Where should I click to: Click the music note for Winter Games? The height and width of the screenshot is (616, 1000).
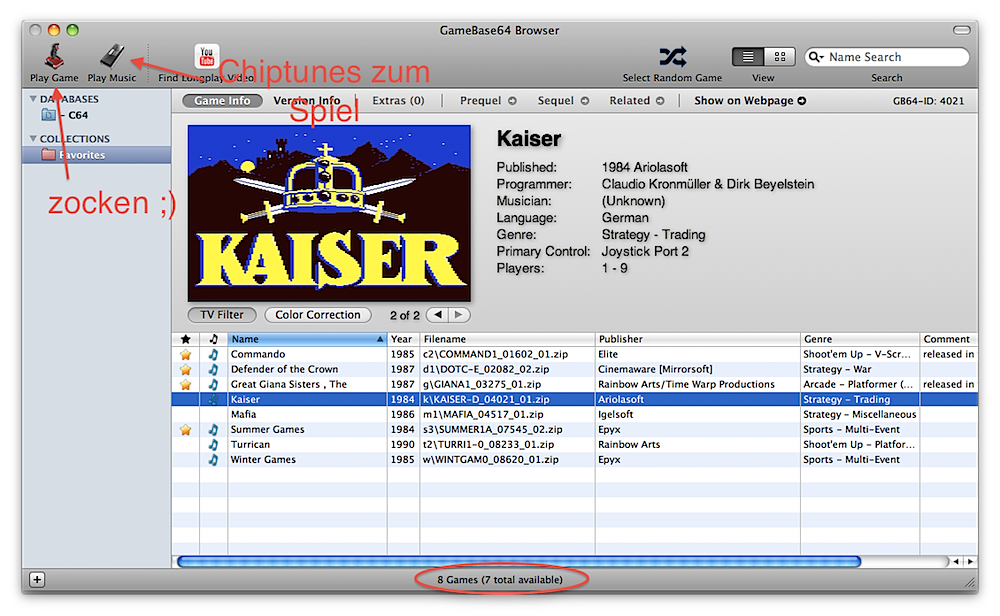[x=214, y=460]
